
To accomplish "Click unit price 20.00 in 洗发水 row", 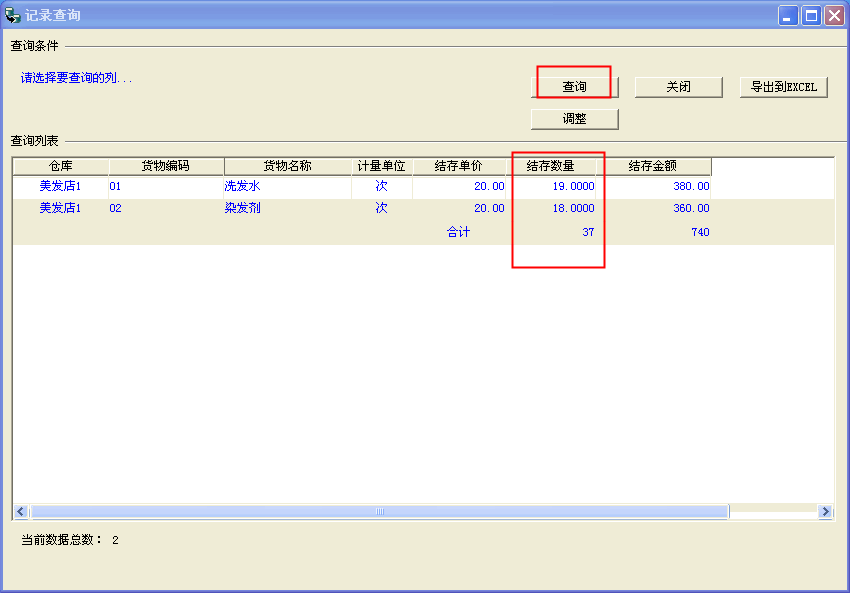I will pos(489,186).
